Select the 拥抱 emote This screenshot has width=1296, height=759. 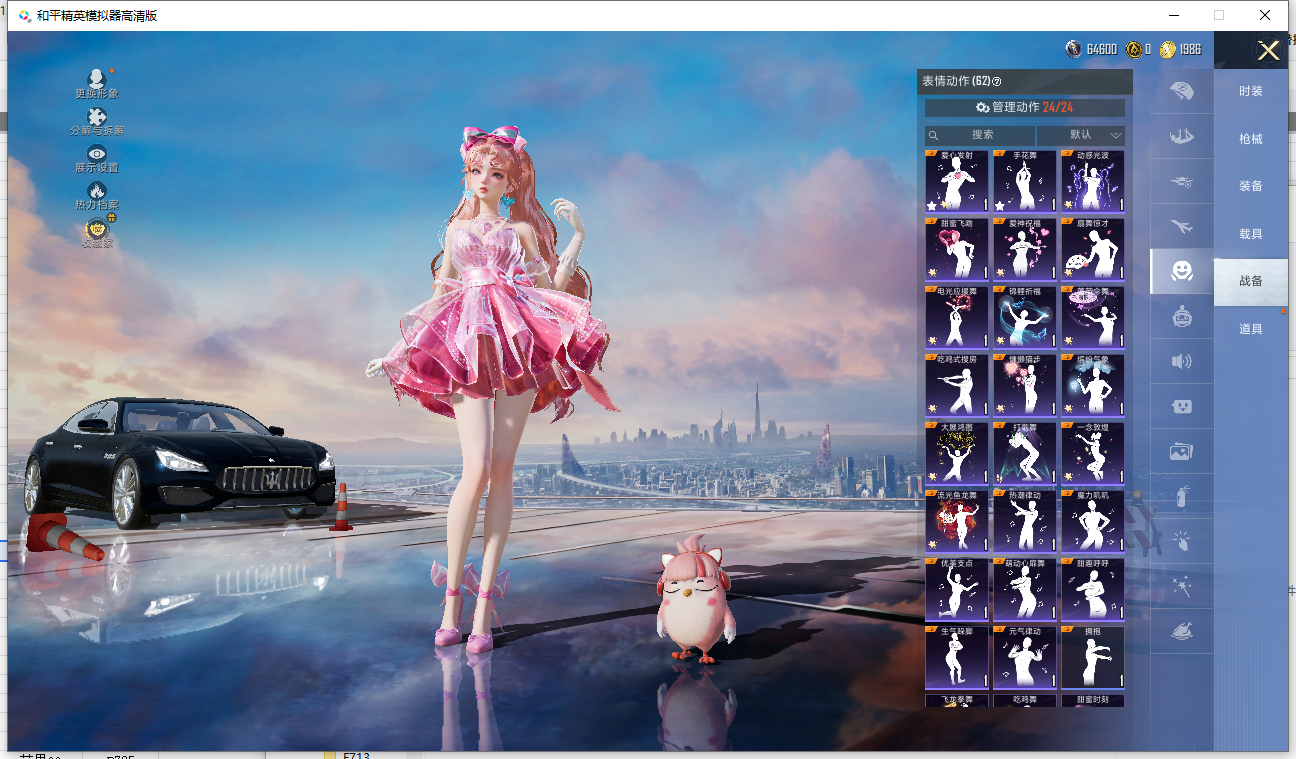point(1093,657)
